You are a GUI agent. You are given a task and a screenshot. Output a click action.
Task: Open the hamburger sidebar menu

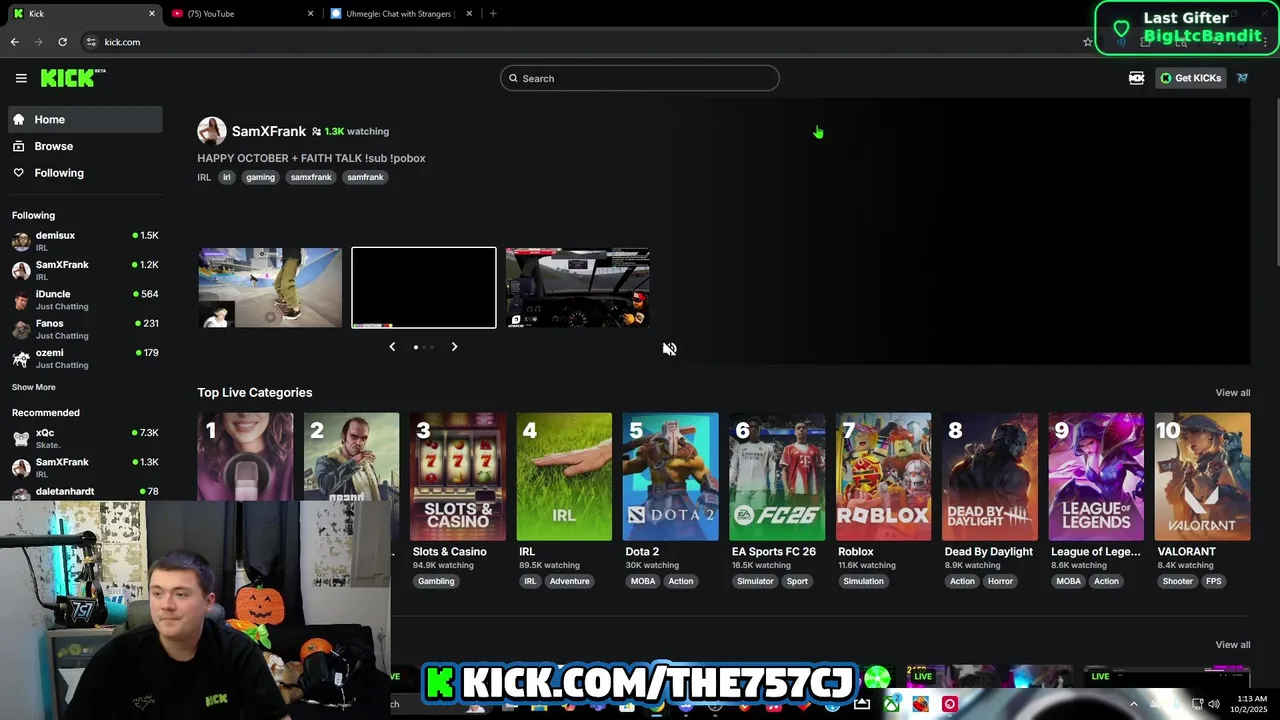click(21, 78)
